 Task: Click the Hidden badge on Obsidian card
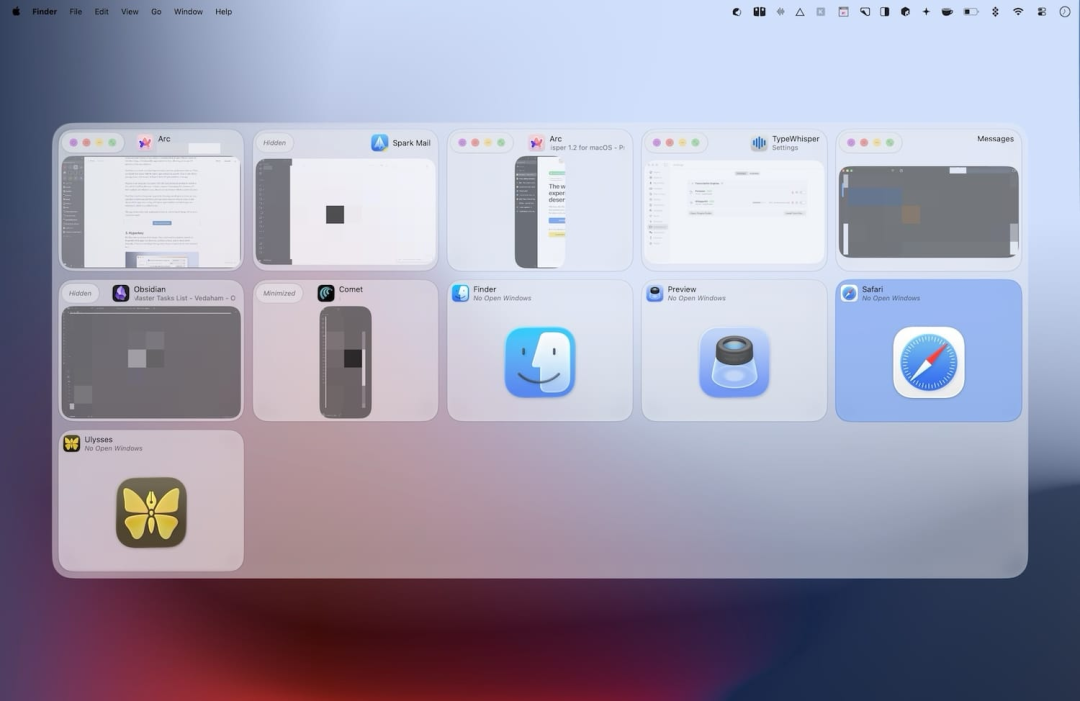click(x=80, y=293)
